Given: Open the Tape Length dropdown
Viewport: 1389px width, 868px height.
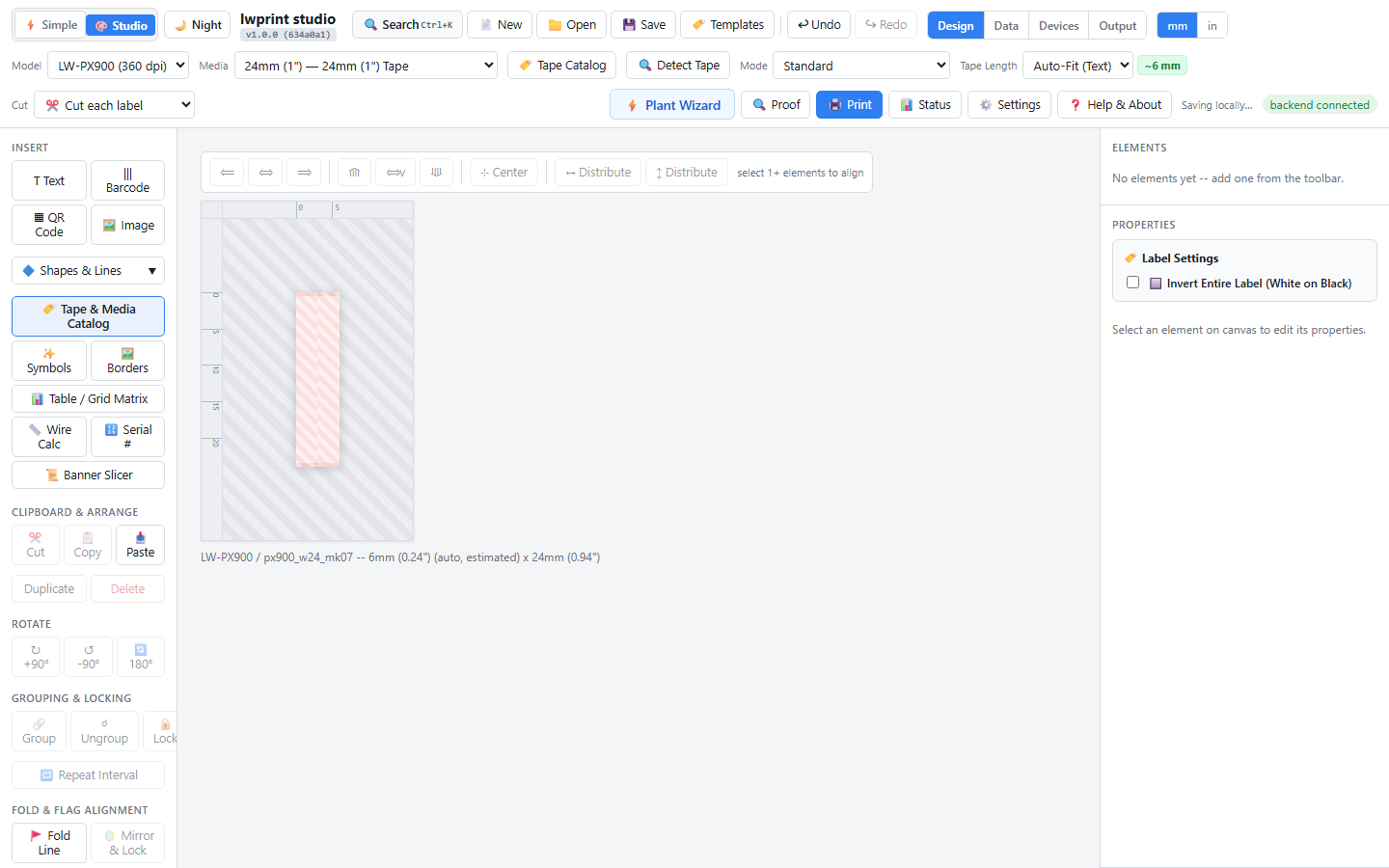Looking at the screenshot, I should (x=1077, y=66).
